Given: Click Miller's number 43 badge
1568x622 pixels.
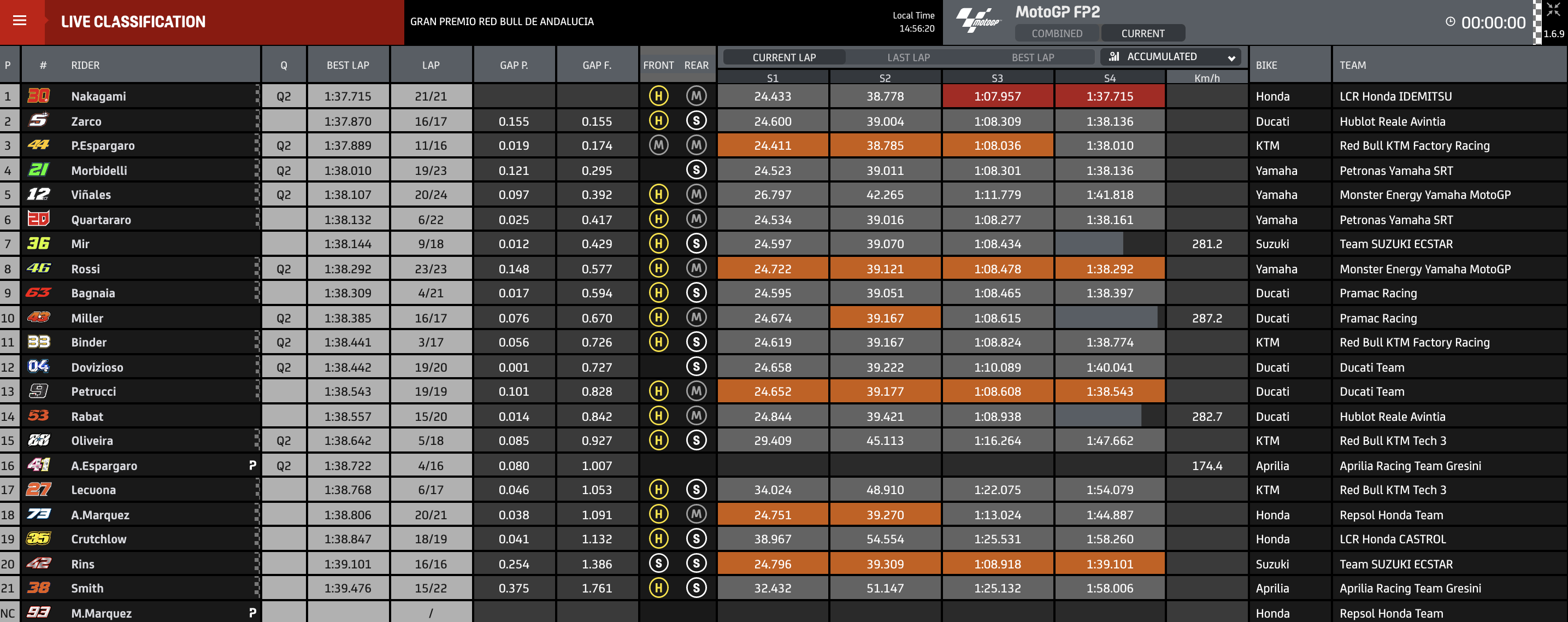Looking at the screenshot, I should coord(38,318).
